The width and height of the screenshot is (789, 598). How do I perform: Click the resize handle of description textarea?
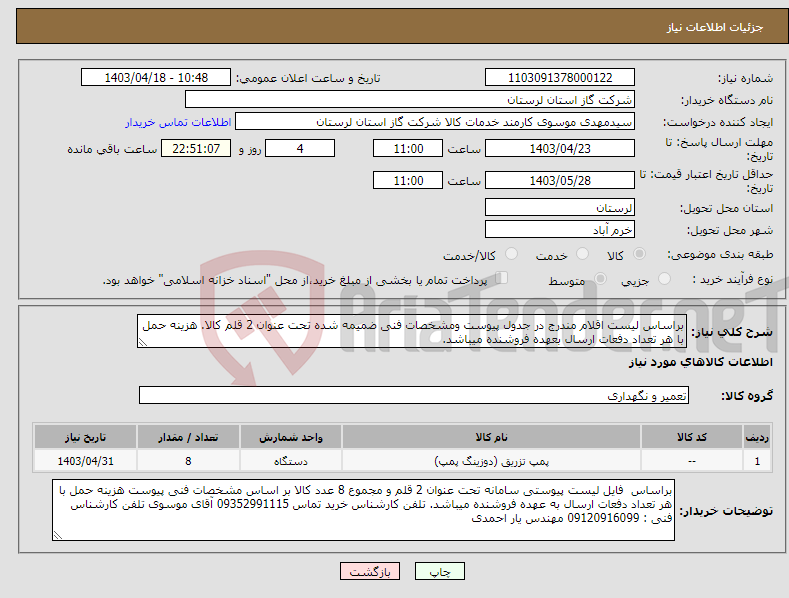[143, 342]
